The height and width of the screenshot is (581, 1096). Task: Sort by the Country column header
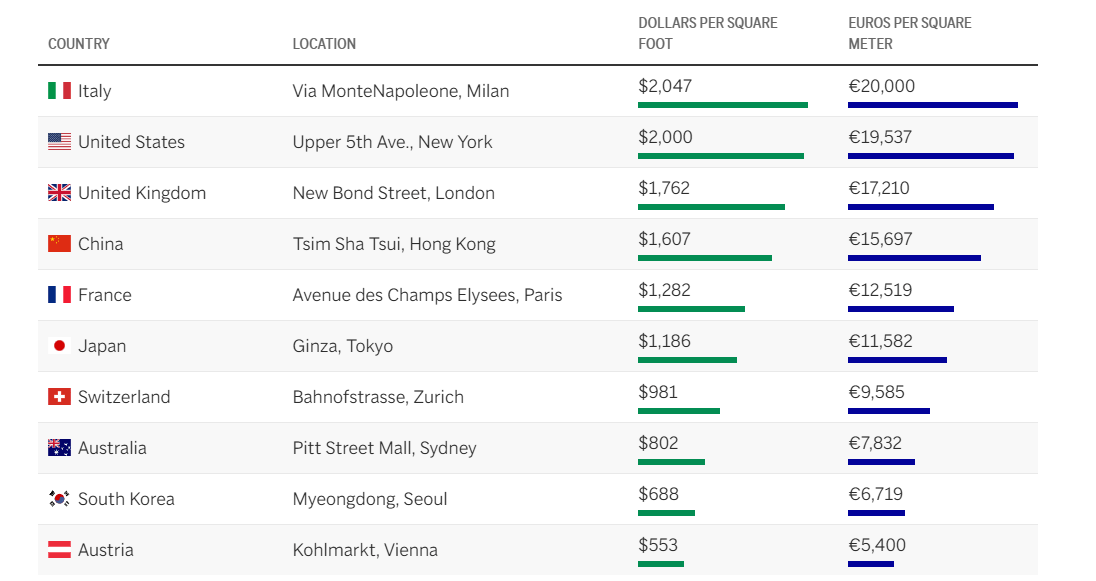click(79, 44)
